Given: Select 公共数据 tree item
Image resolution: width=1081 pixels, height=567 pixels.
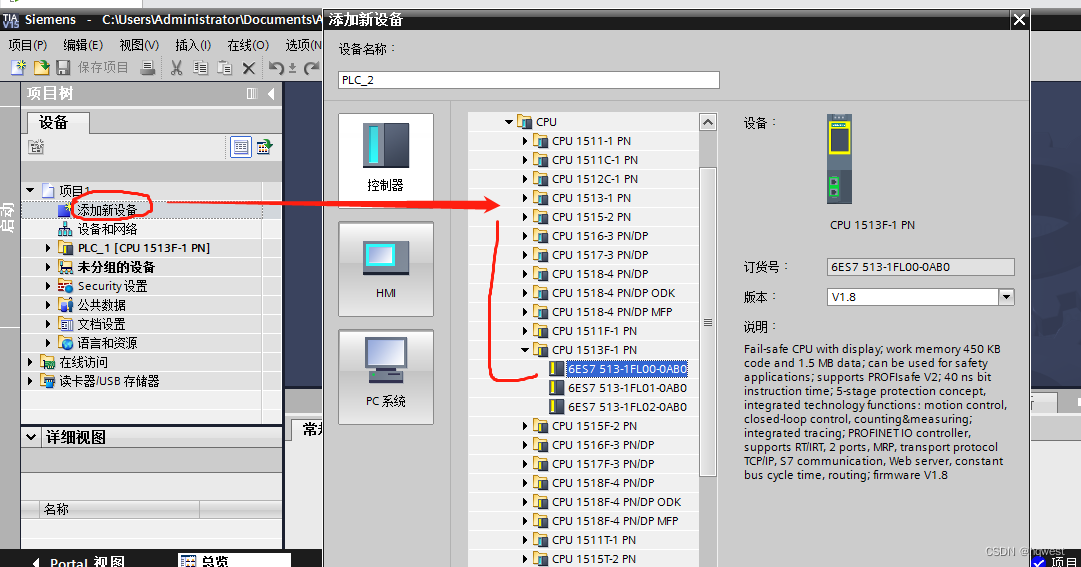Looking at the screenshot, I should tap(101, 305).
